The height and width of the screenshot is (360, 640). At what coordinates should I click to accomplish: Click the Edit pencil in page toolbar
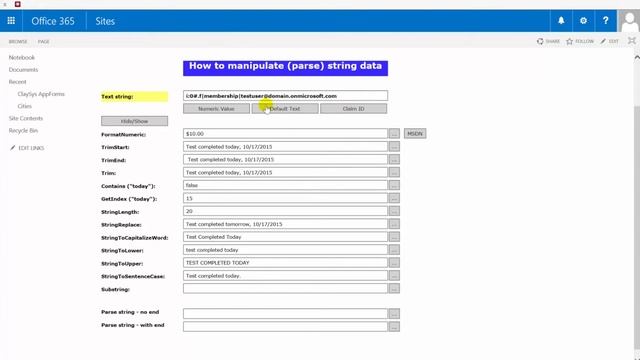pos(603,41)
